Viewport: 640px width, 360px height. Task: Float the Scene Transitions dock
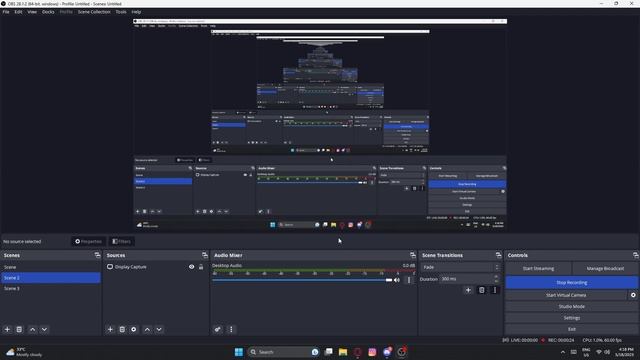[x=498, y=255]
